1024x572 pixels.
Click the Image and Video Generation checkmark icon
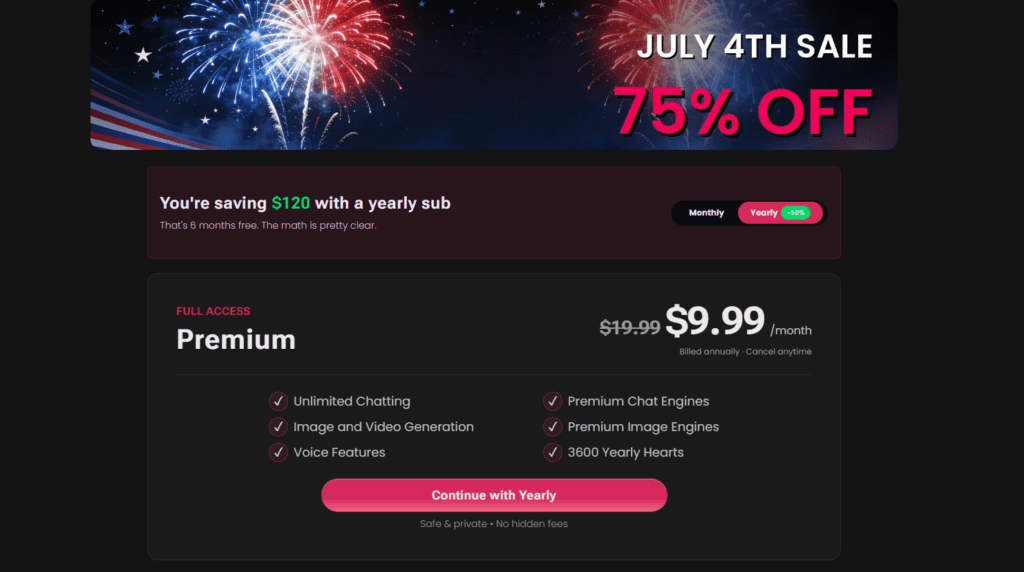pos(278,426)
